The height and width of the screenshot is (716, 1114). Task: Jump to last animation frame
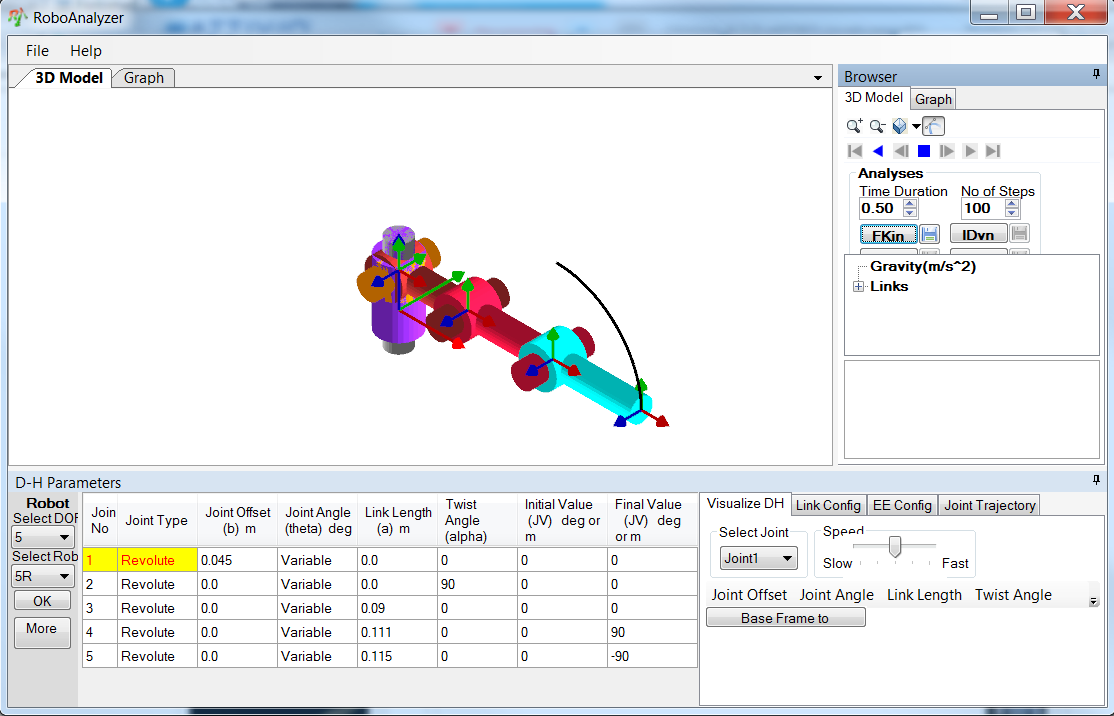click(x=993, y=151)
